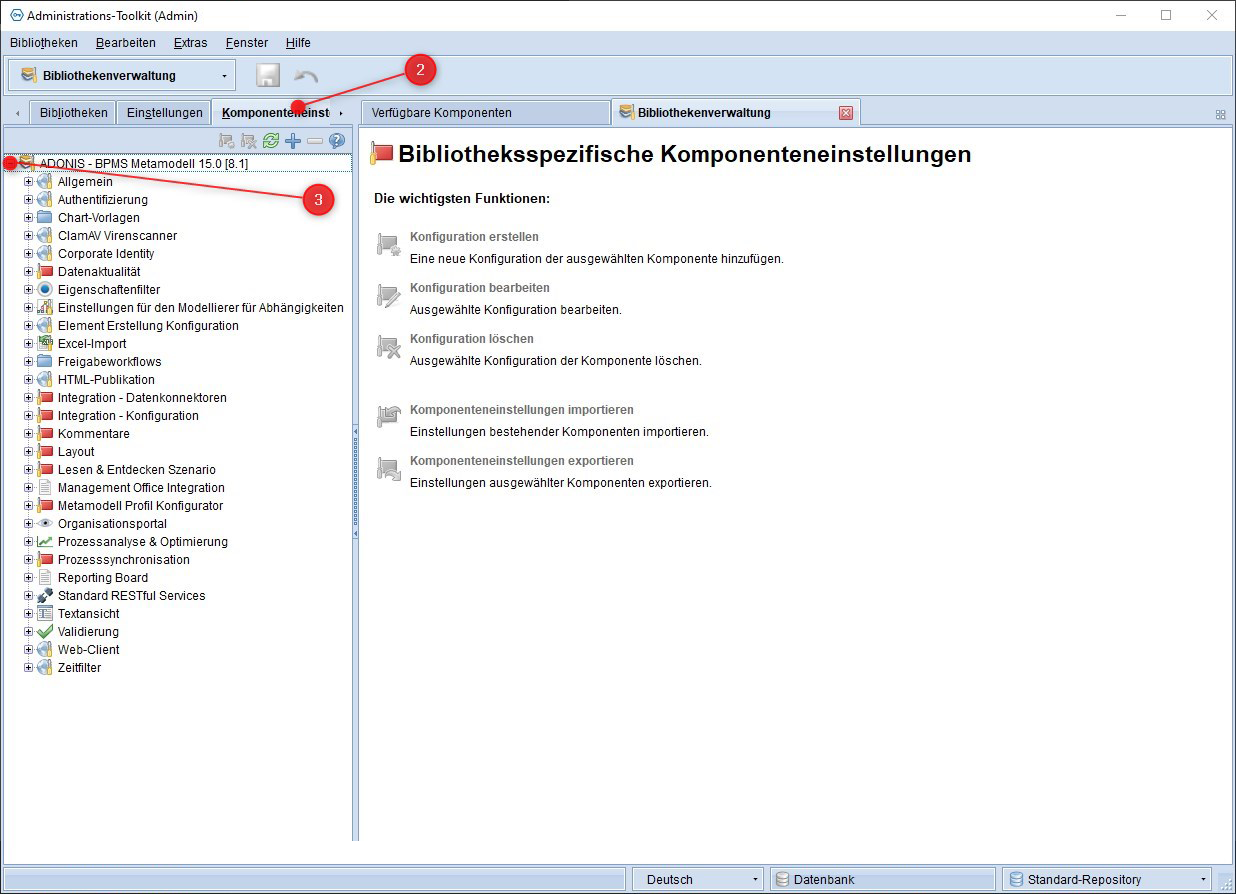Screen dimensions: 1236x894
Task: Click the green checkmark icon beside Validierung
Action: pyautogui.click(x=45, y=632)
